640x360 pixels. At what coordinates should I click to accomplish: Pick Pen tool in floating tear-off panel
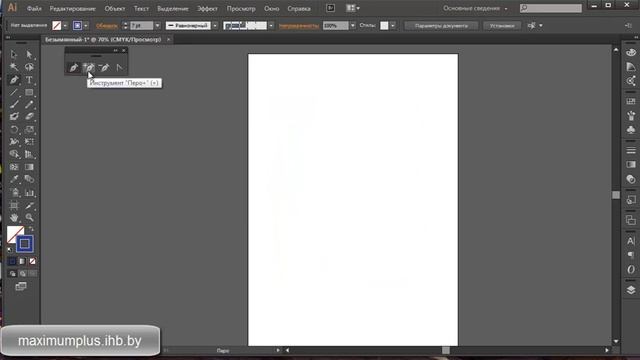click(73, 68)
